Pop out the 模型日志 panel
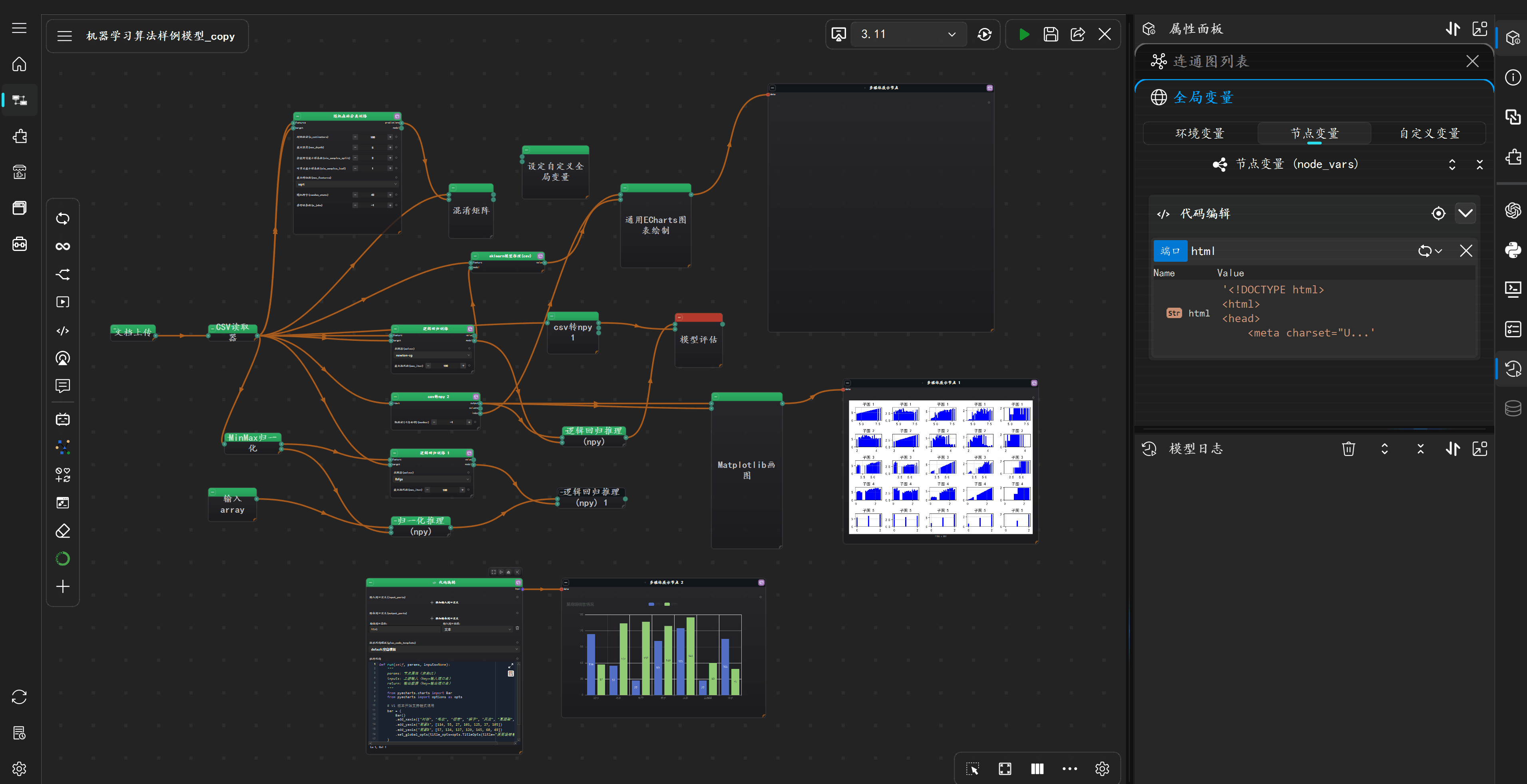 click(1479, 449)
